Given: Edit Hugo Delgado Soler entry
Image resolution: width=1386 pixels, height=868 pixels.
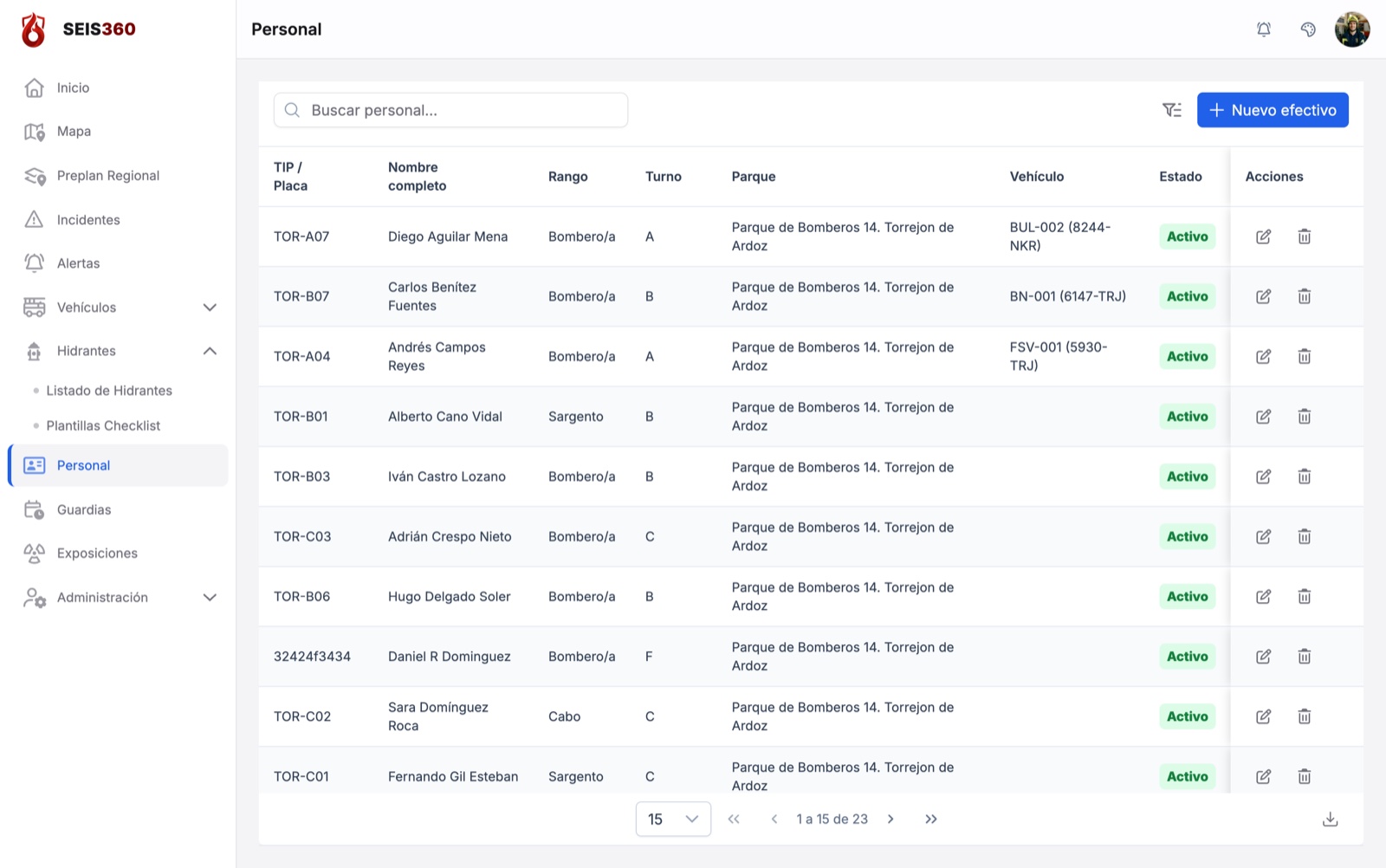Looking at the screenshot, I should pyautogui.click(x=1264, y=596).
